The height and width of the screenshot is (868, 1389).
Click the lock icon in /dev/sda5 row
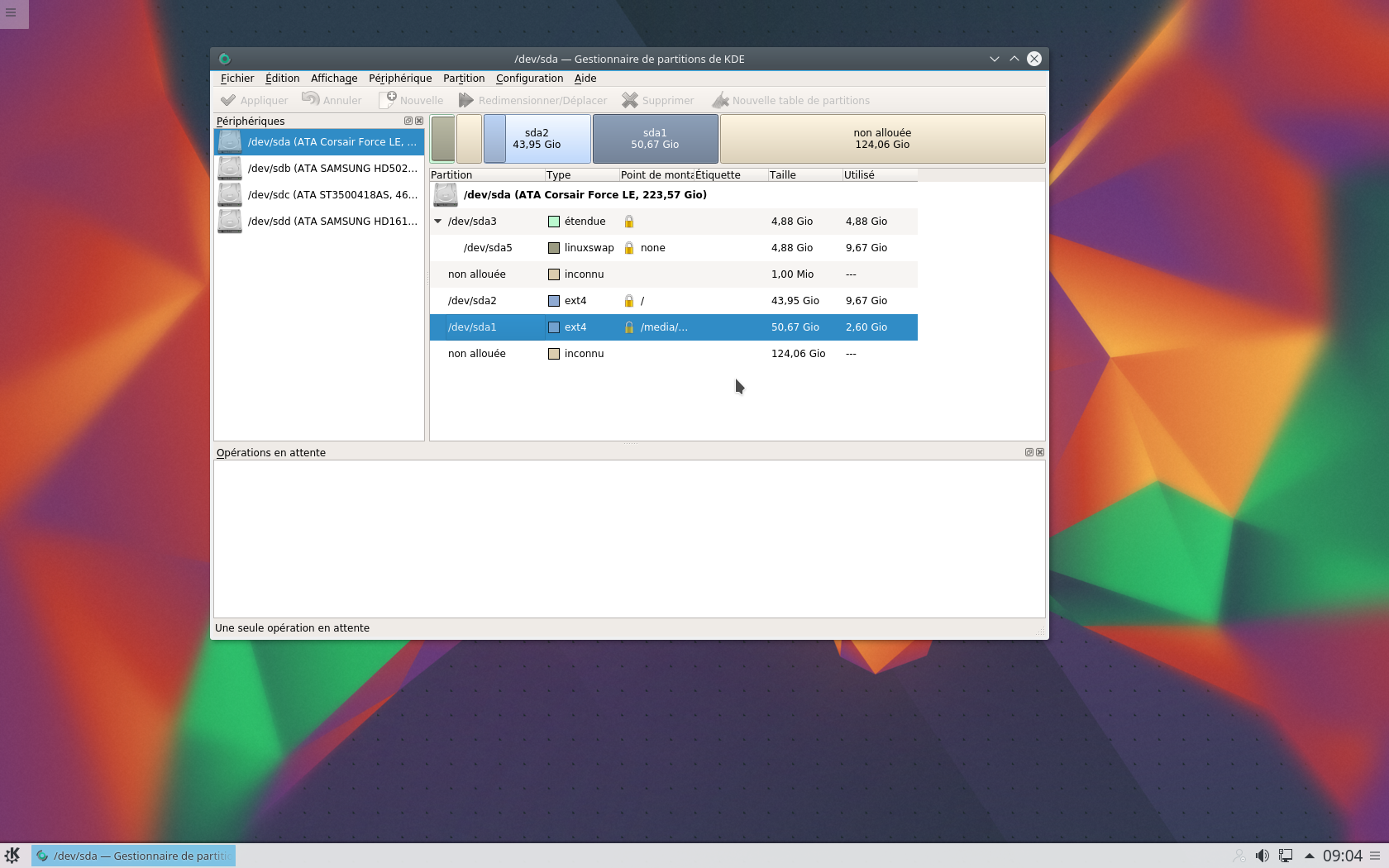(629, 248)
